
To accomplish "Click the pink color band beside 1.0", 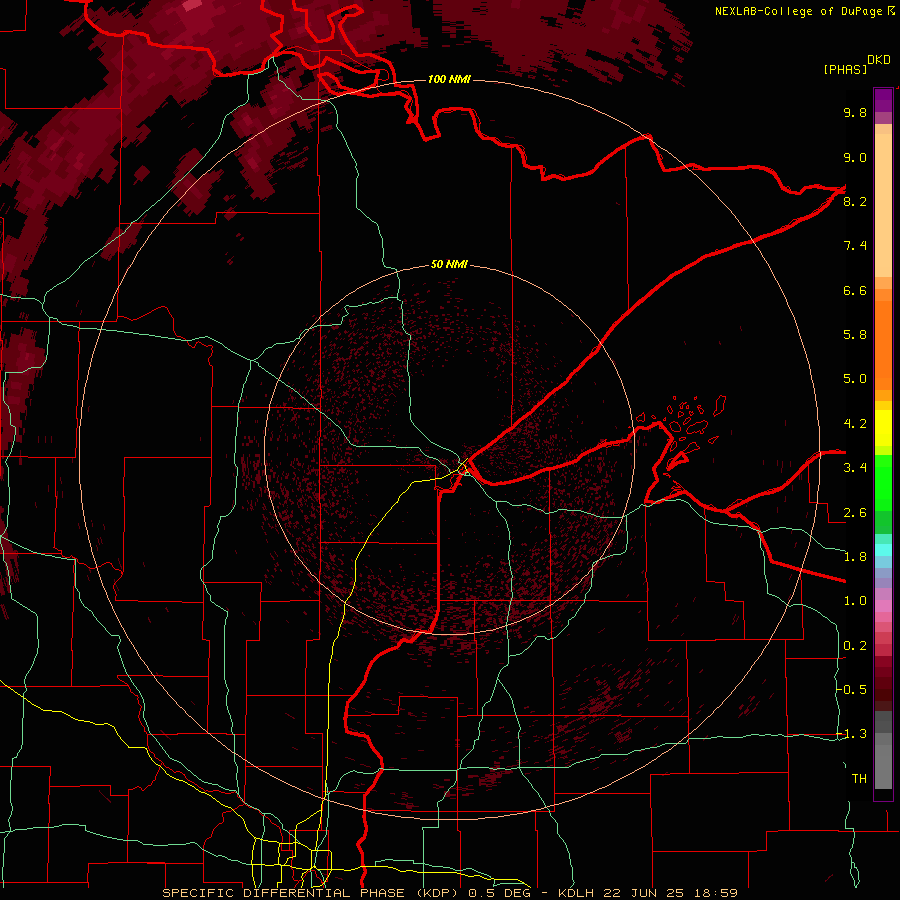I will click(x=883, y=606).
